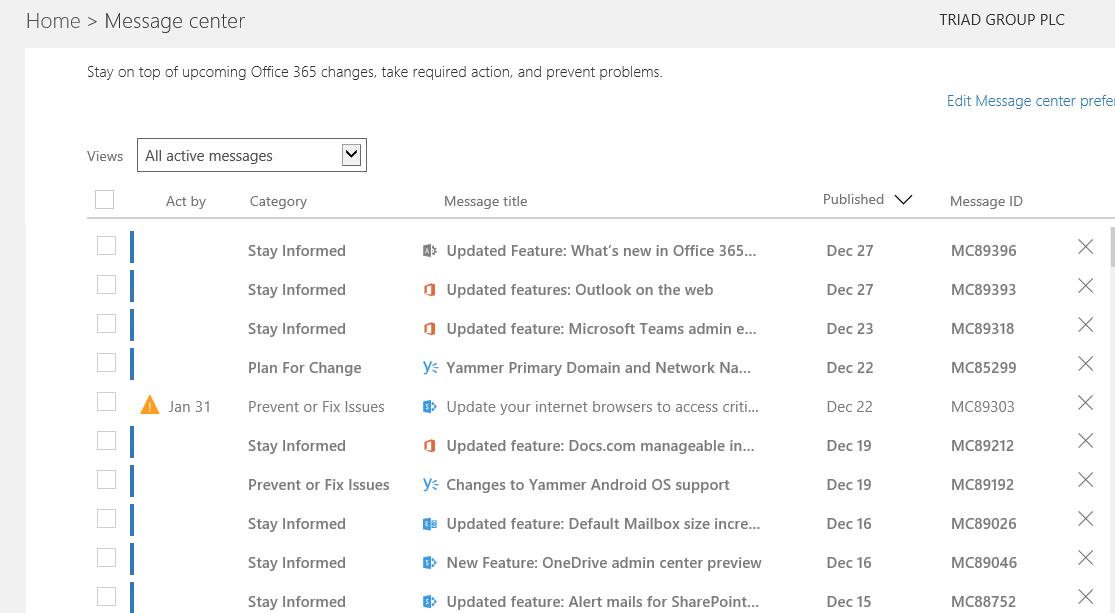Click the SharePoint icon beside 'Alert mails for SharePoint'

click(x=430, y=602)
